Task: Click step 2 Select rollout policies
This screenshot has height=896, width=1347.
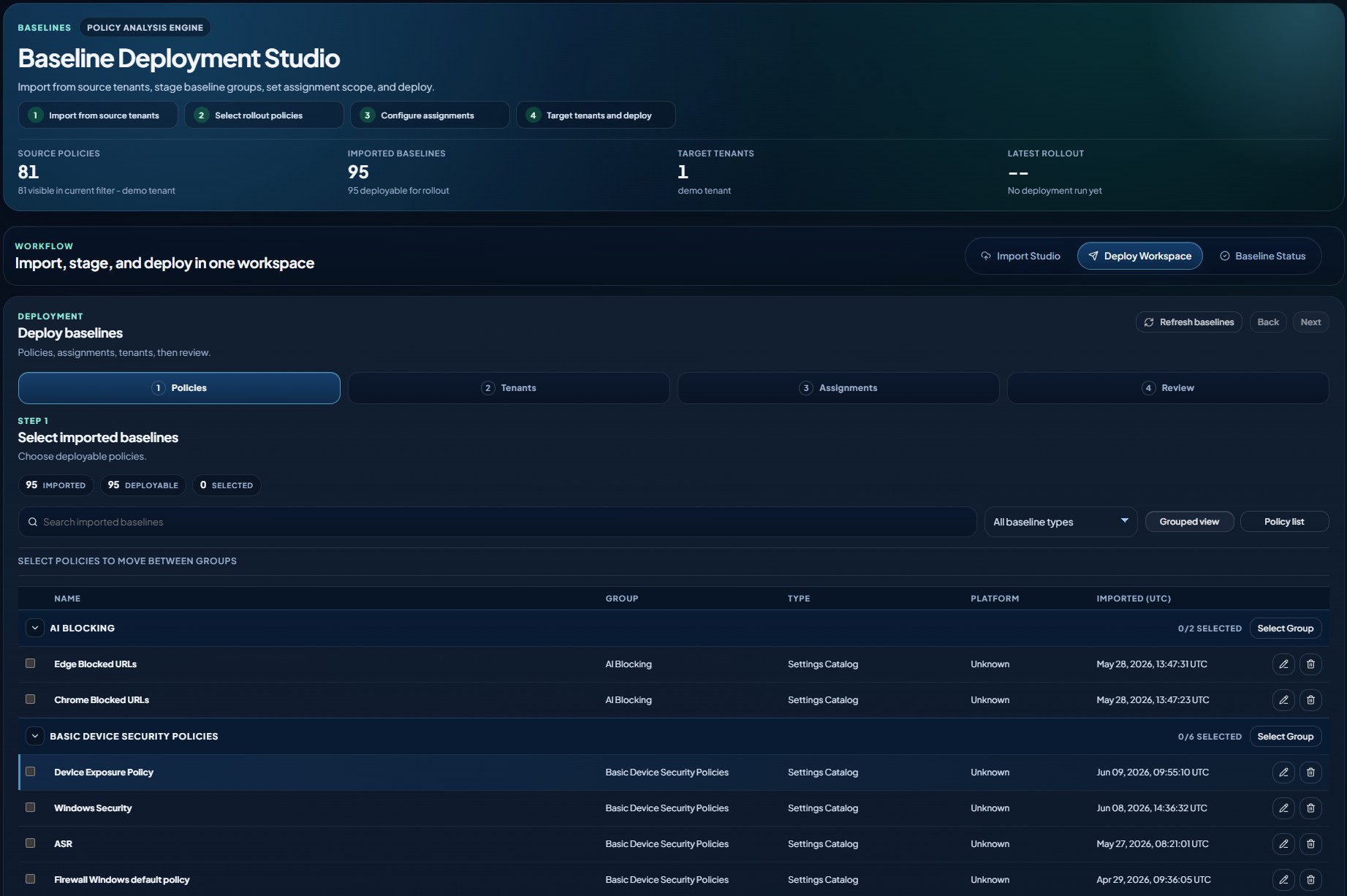Action: [264, 115]
